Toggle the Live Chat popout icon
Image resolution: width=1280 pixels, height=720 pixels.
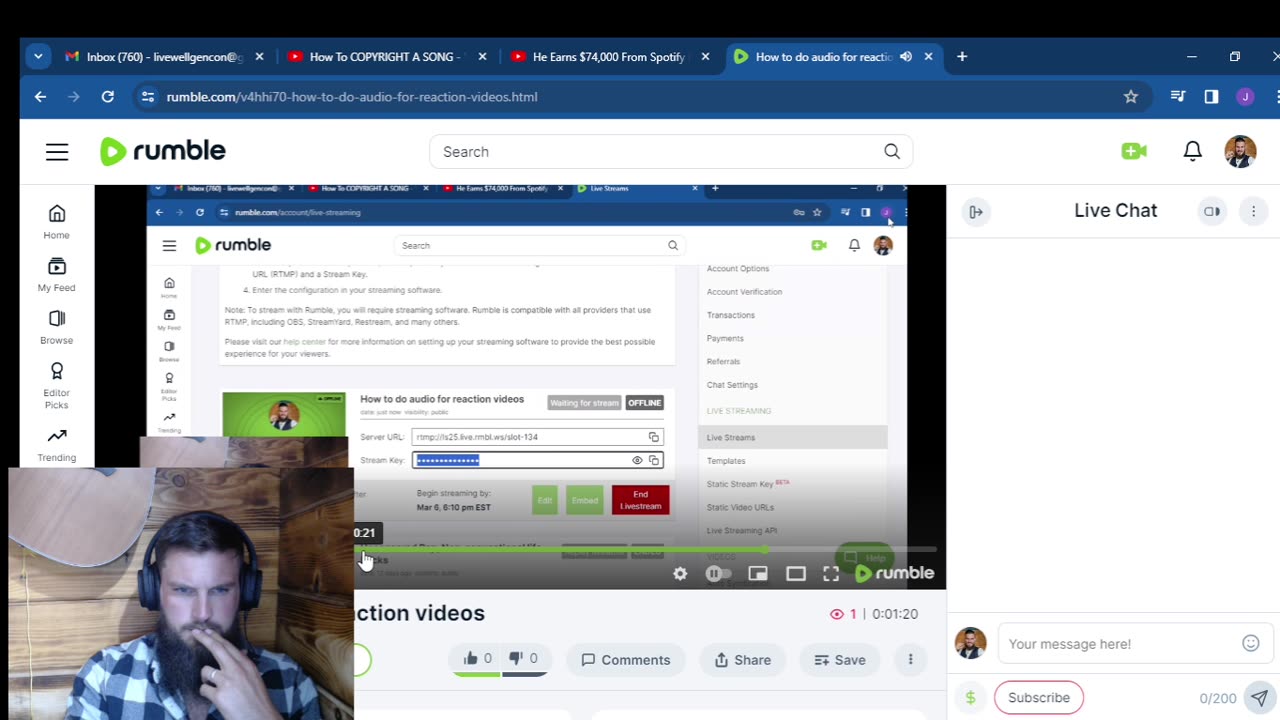(x=1212, y=212)
